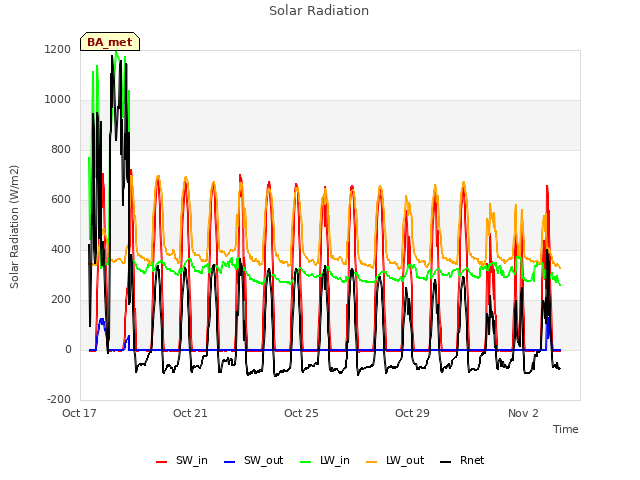This screenshot has height=480, width=640.
Task: Click the 0 y-axis tick label
Action: pyautogui.click(x=68, y=349)
